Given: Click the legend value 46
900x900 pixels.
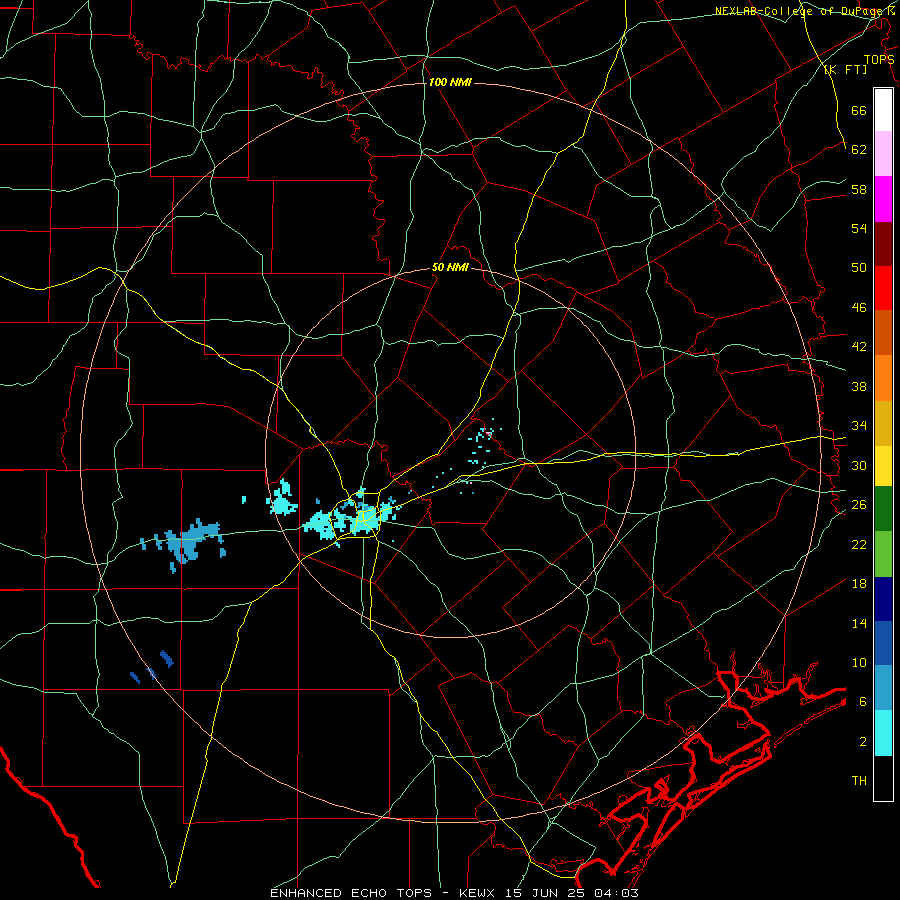Looking at the screenshot, I should 859,308.
